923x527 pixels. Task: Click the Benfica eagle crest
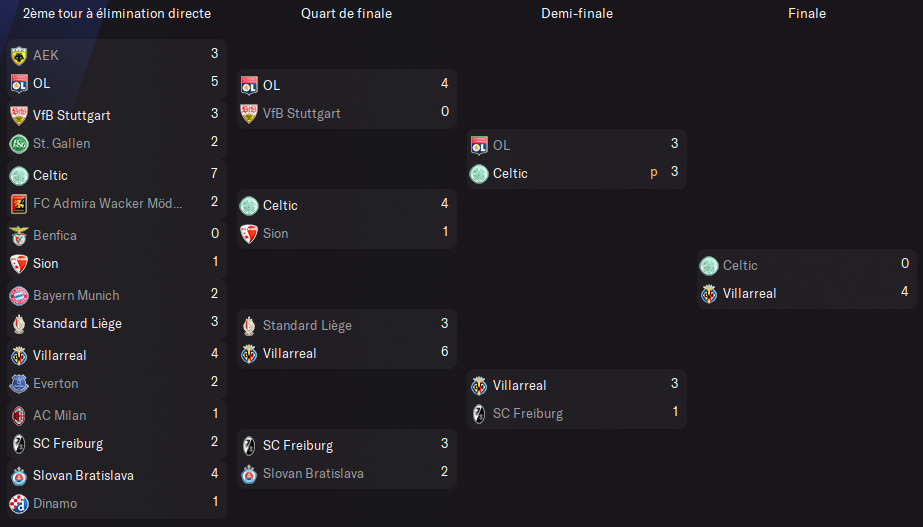tap(19, 236)
